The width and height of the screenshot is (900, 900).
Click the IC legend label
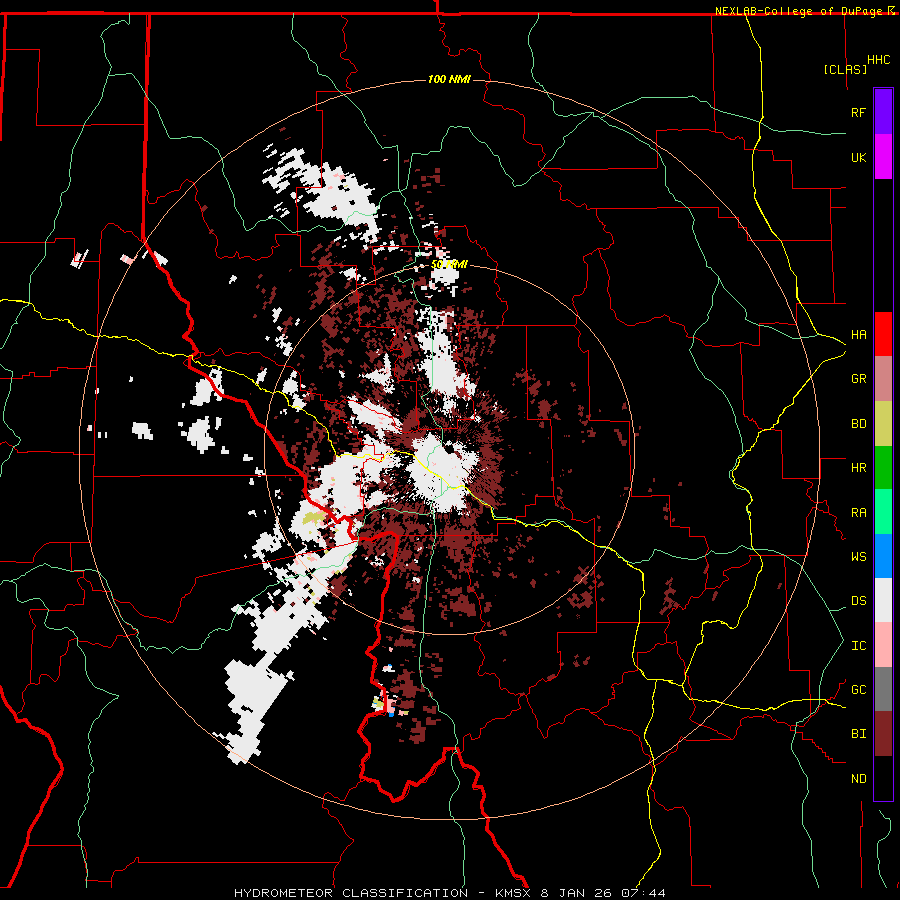coord(858,646)
